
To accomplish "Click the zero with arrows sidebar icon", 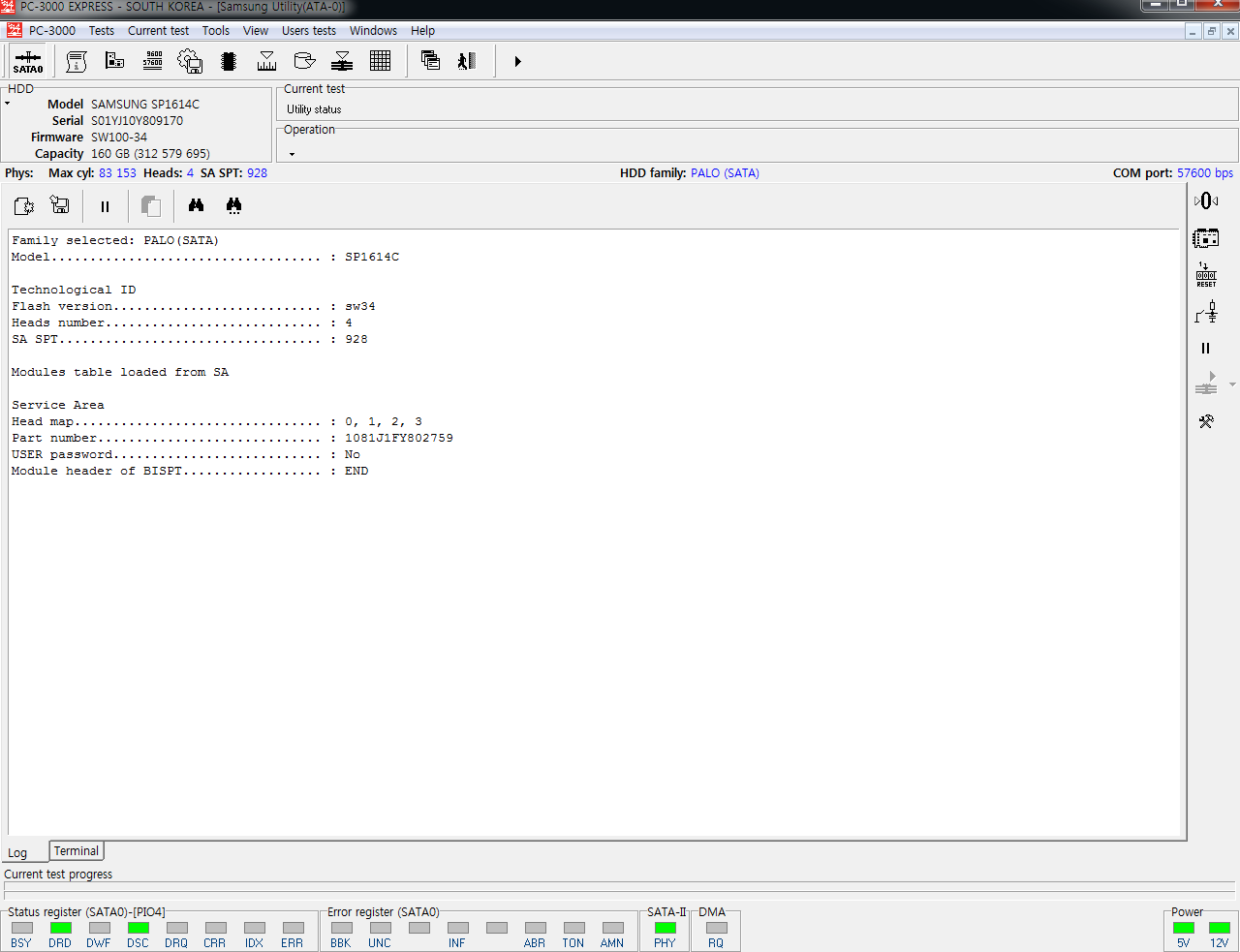I will click(x=1206, y=200).
